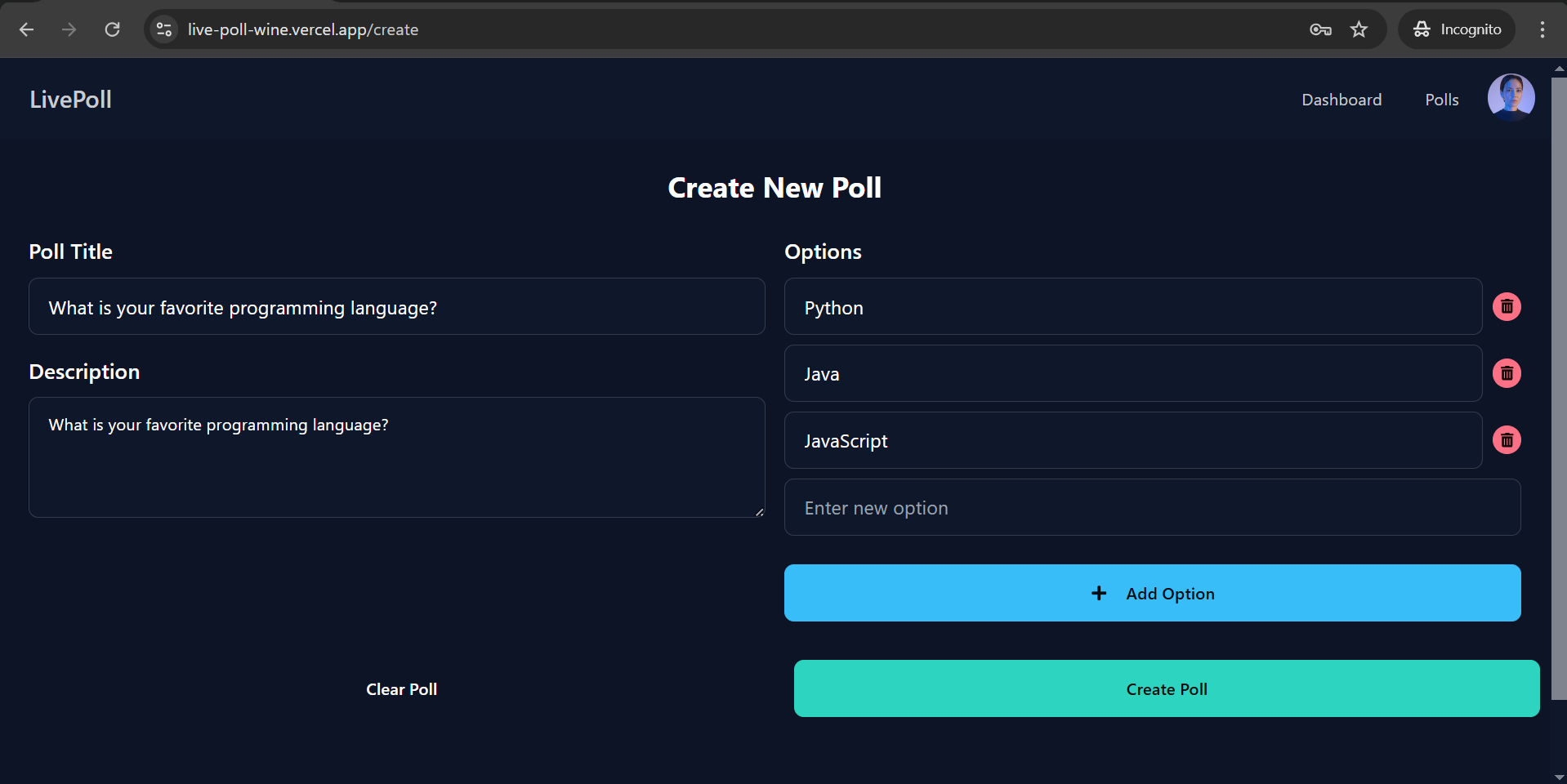Focus the Enter new option field
1567x784 pixels.
1152,508
